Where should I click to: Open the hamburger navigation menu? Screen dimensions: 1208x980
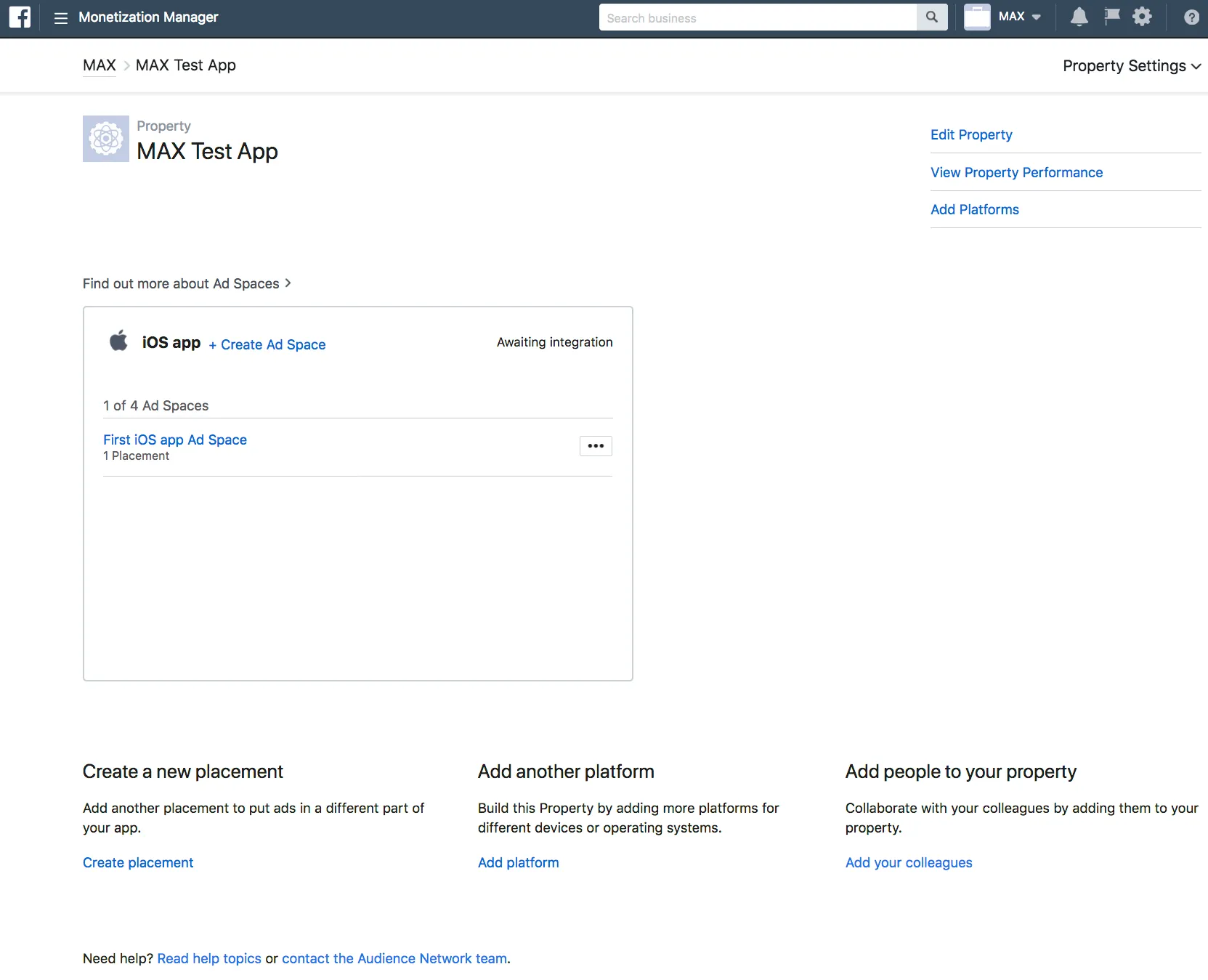tap(61, 17)
